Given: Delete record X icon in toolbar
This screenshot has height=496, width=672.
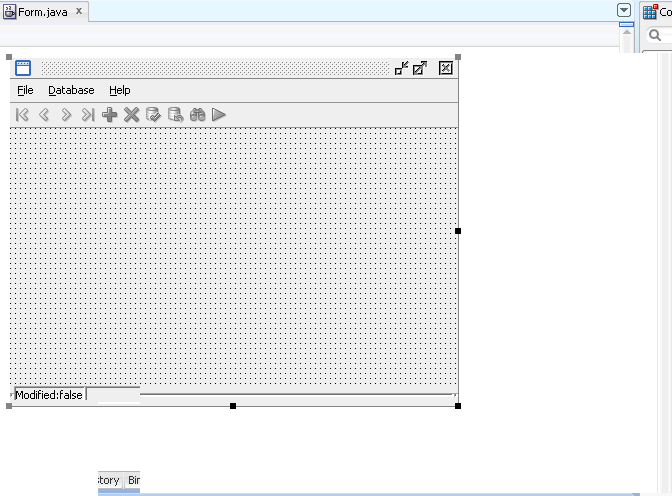Looking at the screenshot, I should (x=132, y=115).
